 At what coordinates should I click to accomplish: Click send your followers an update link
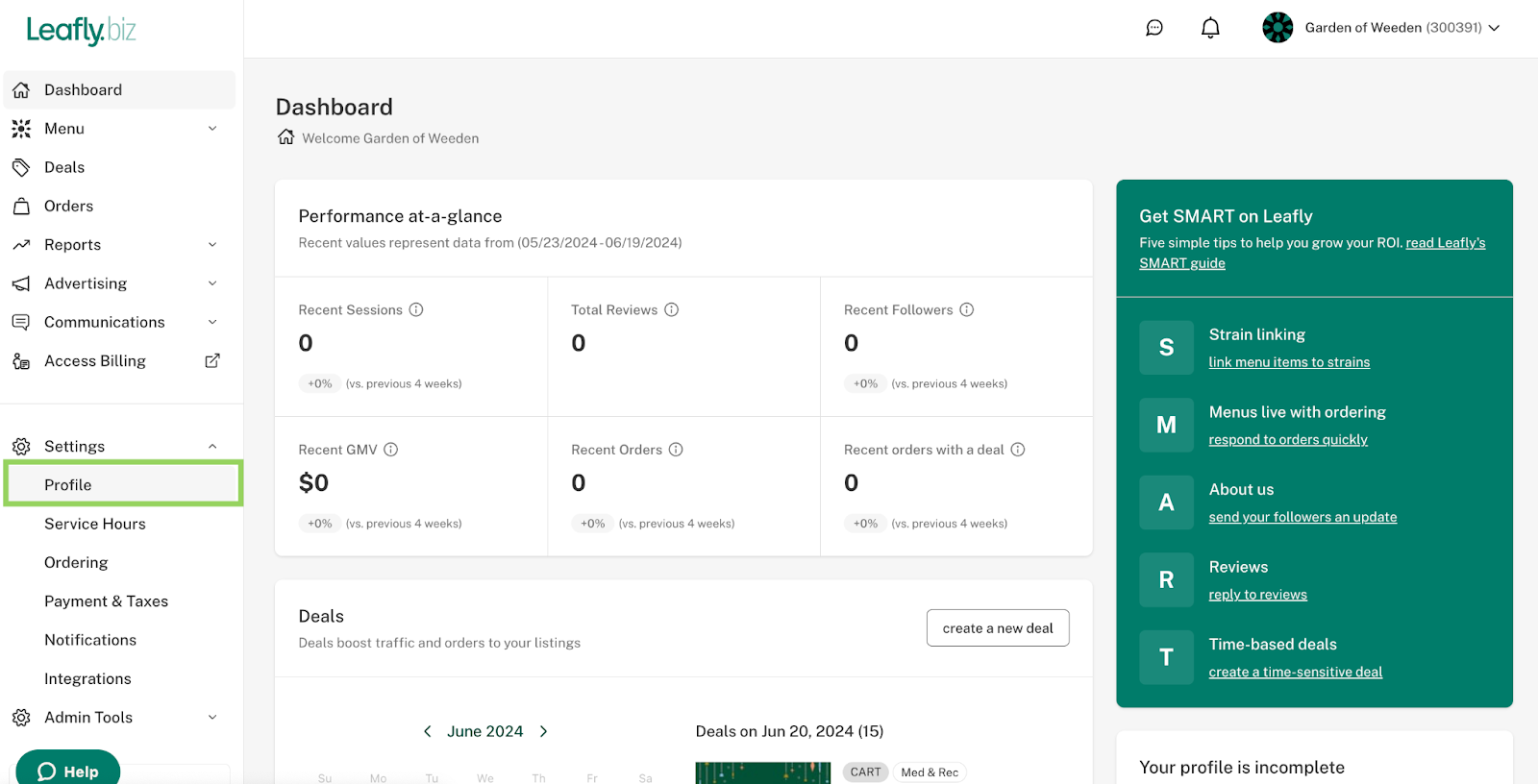[x=1302, y=517]
